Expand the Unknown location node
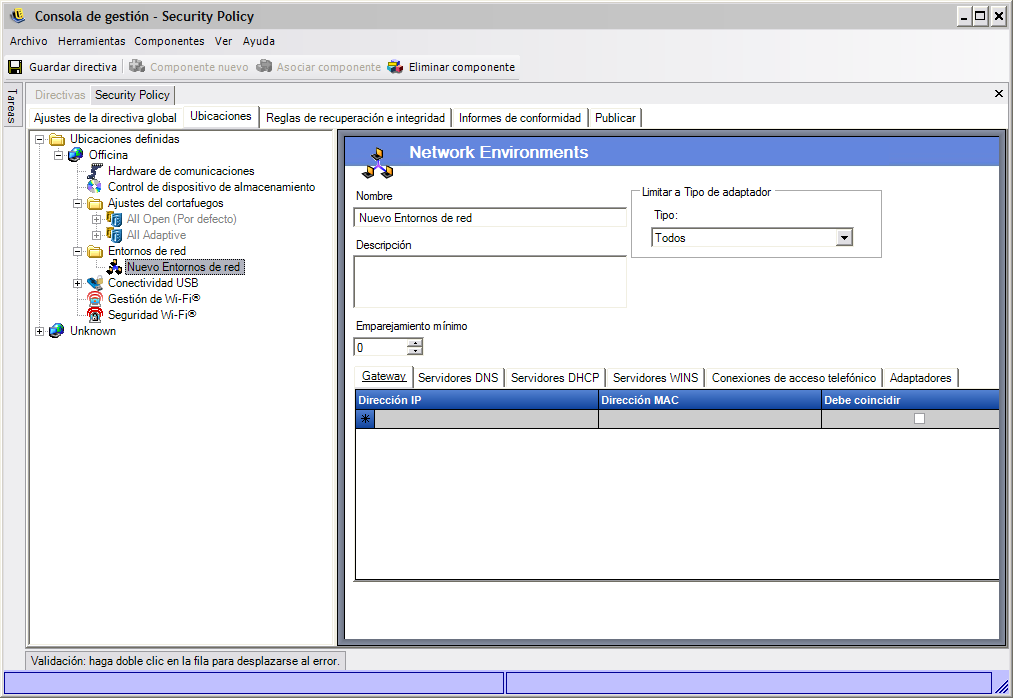Image resolution: width=1013 pixels, height=698 pixels. pos(40,331)
